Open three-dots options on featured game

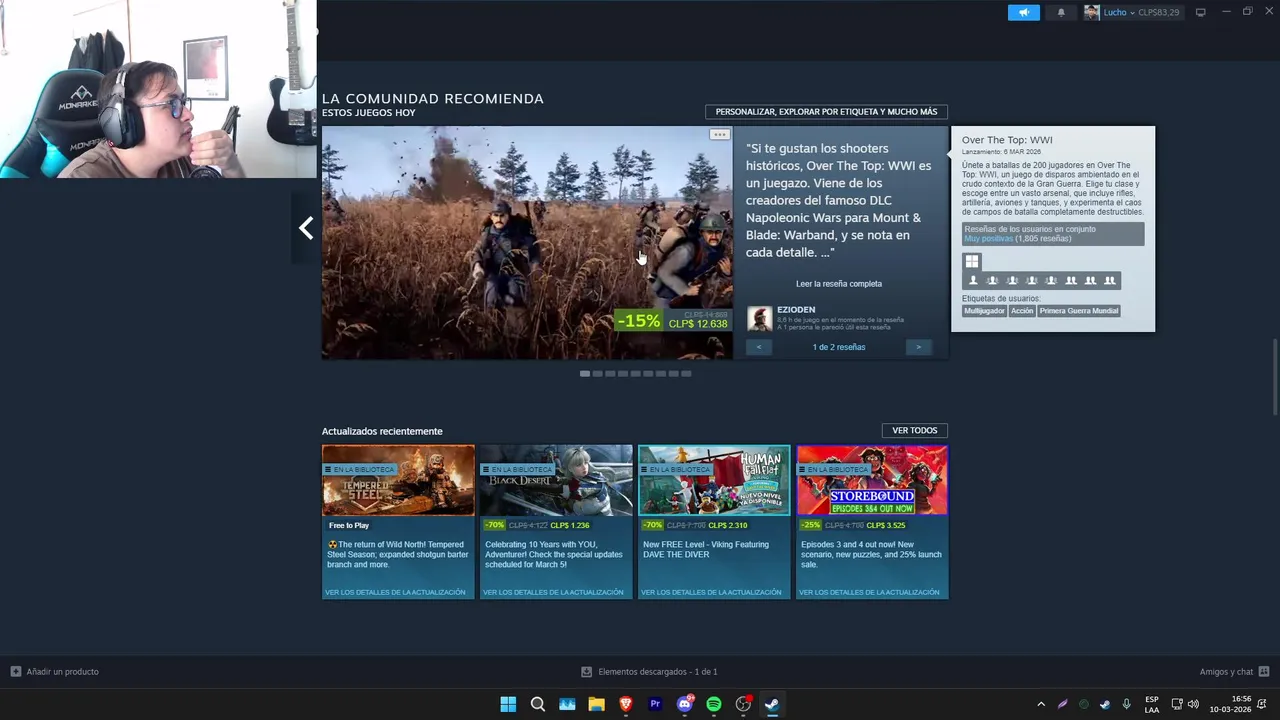point(719,134)
